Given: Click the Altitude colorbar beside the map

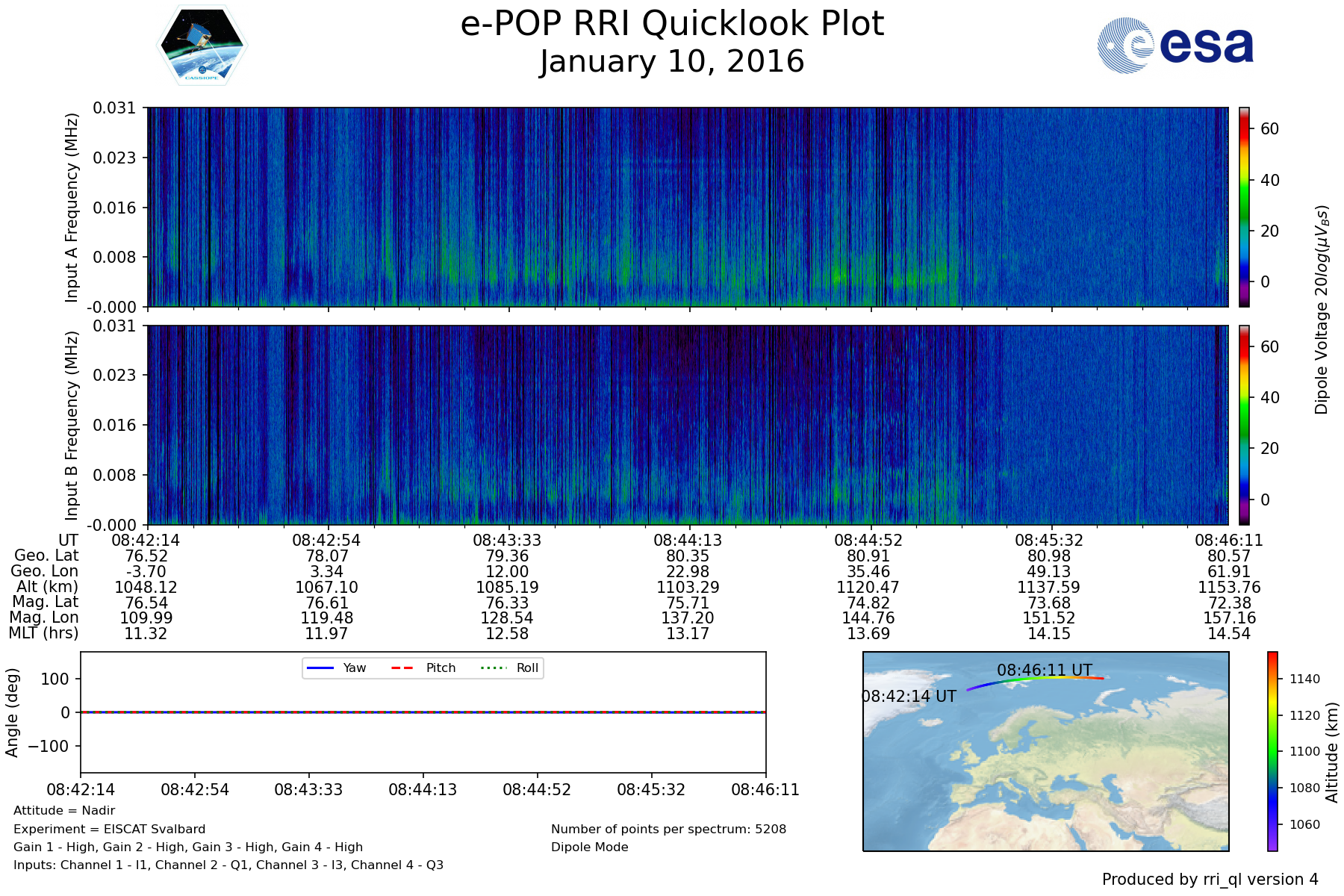Looking at the screenshot, I should (x=1272, y=751).
